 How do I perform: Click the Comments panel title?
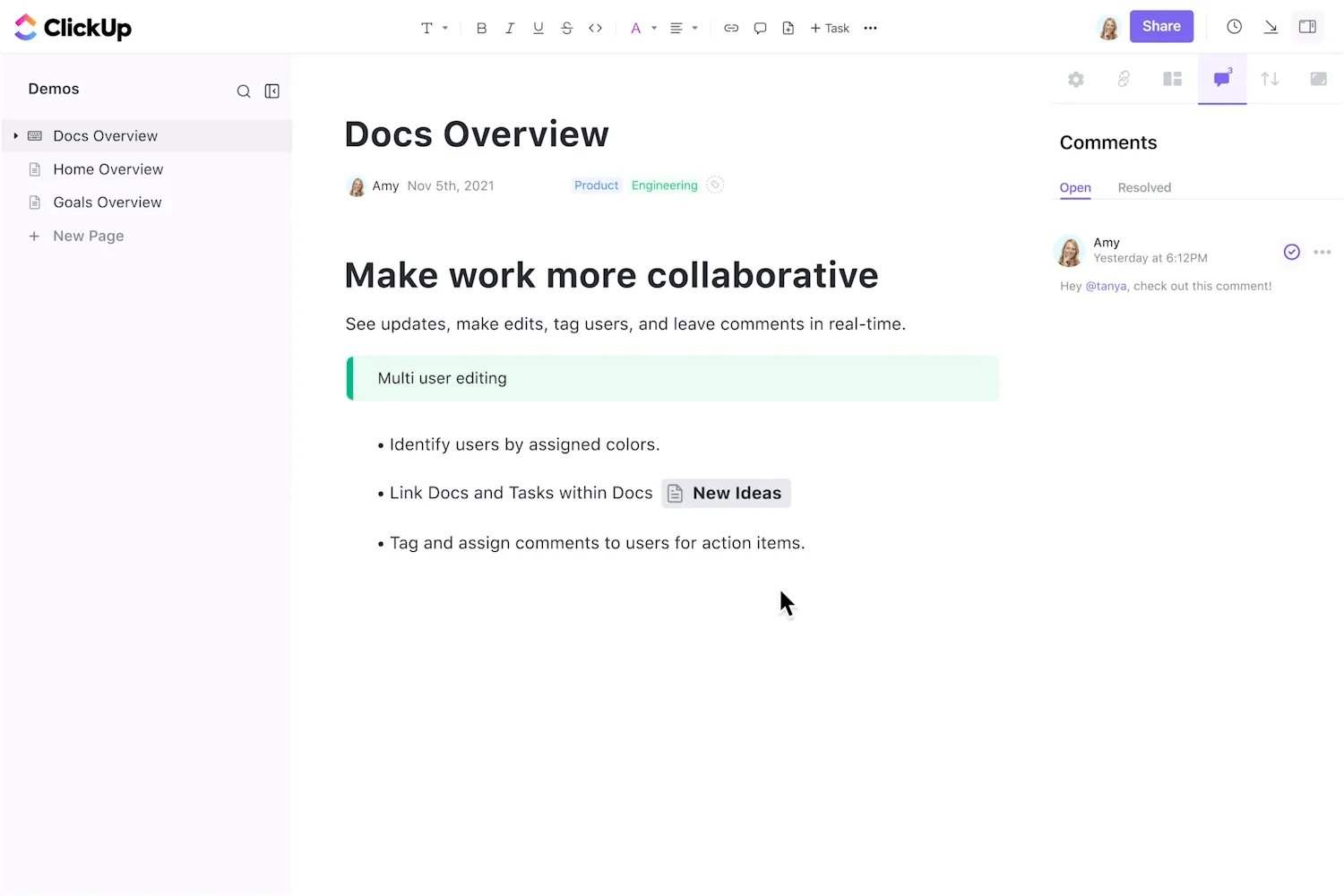click(1108, 142)
